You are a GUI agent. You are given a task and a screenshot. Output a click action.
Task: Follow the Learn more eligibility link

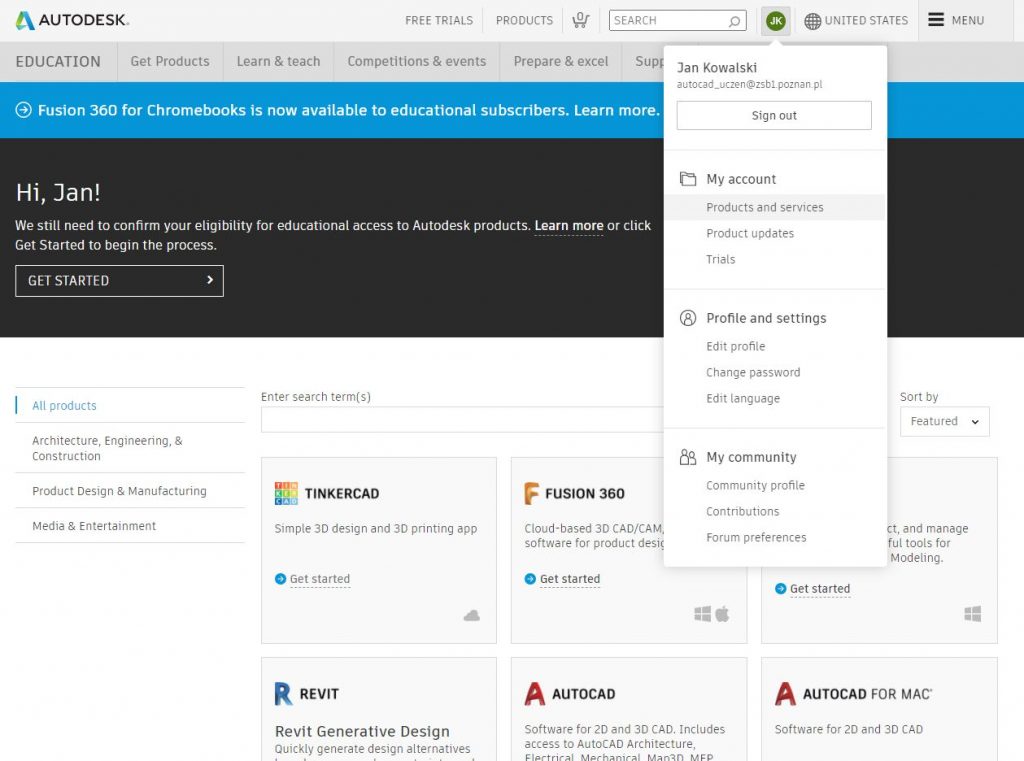(x=568, y=226)
